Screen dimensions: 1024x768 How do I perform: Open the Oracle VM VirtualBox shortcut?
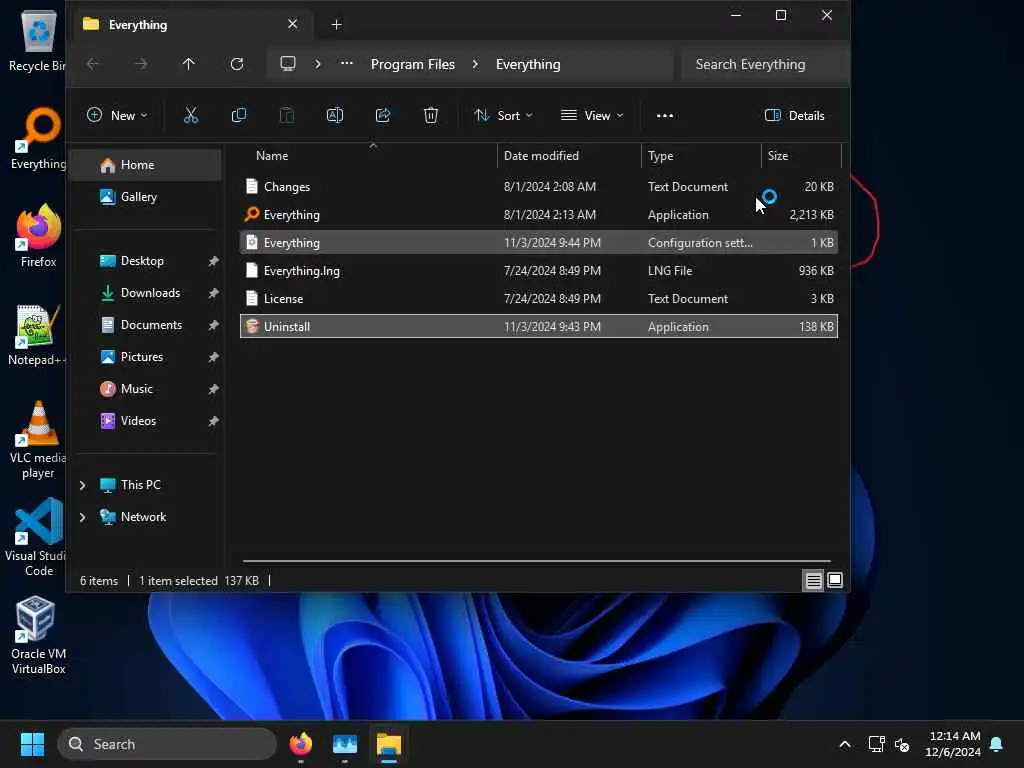click(38, 635)
